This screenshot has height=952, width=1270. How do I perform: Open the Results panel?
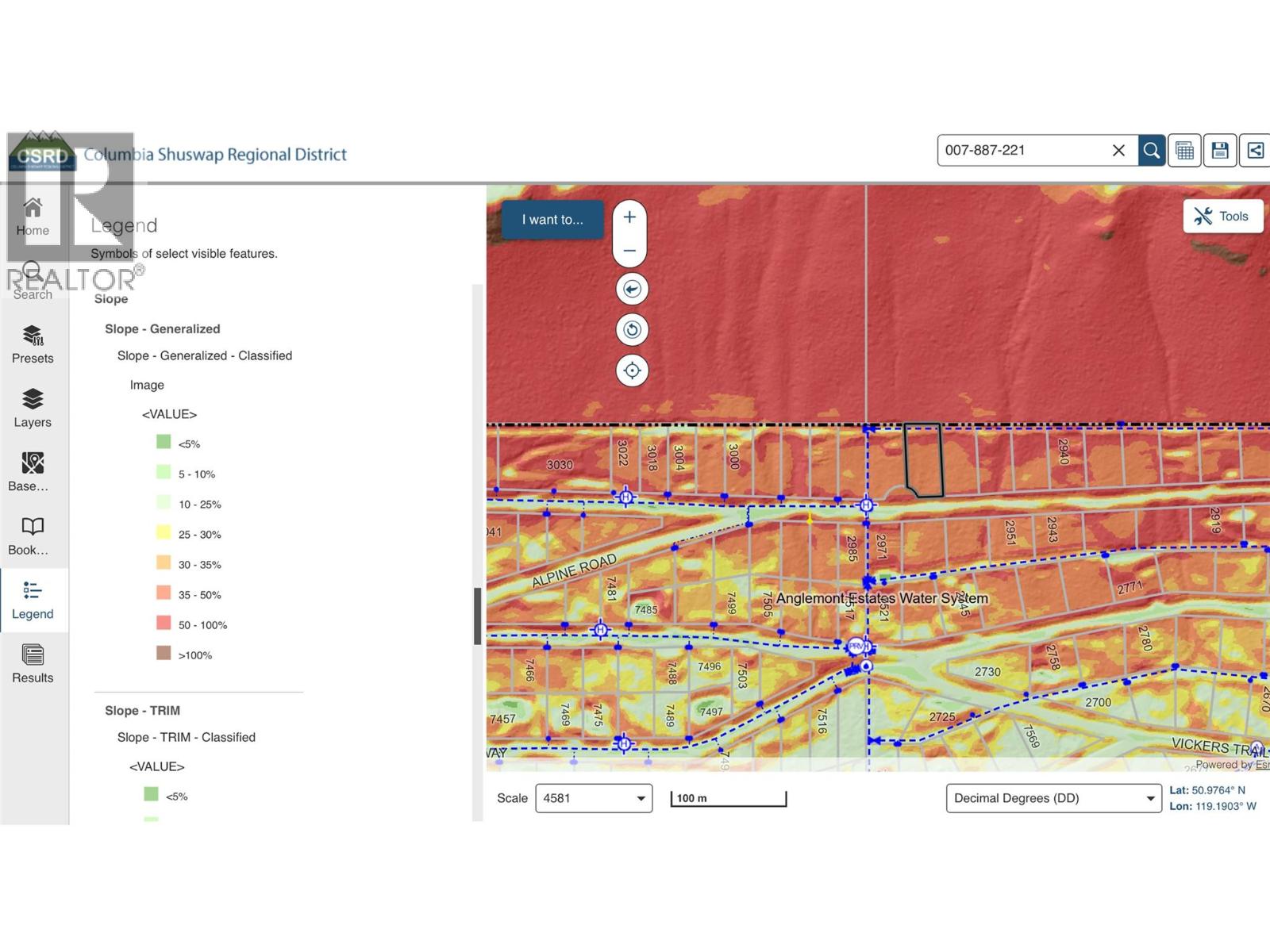(33, 665)
